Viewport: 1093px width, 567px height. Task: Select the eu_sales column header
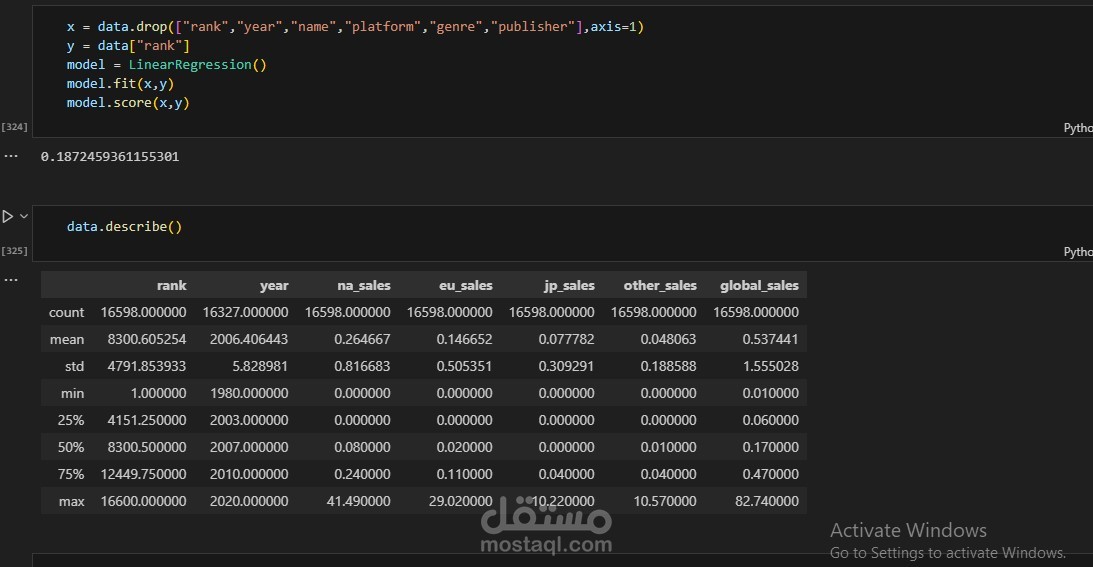click(466, 285)
